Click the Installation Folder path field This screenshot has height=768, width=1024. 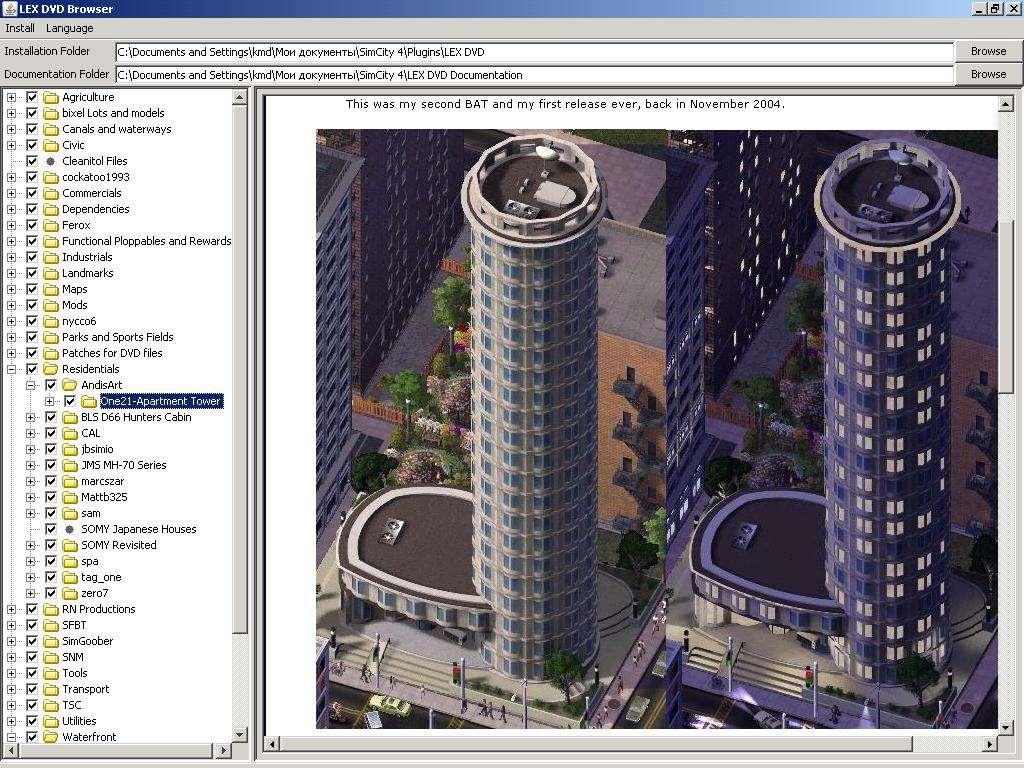[x=534, y=52]
